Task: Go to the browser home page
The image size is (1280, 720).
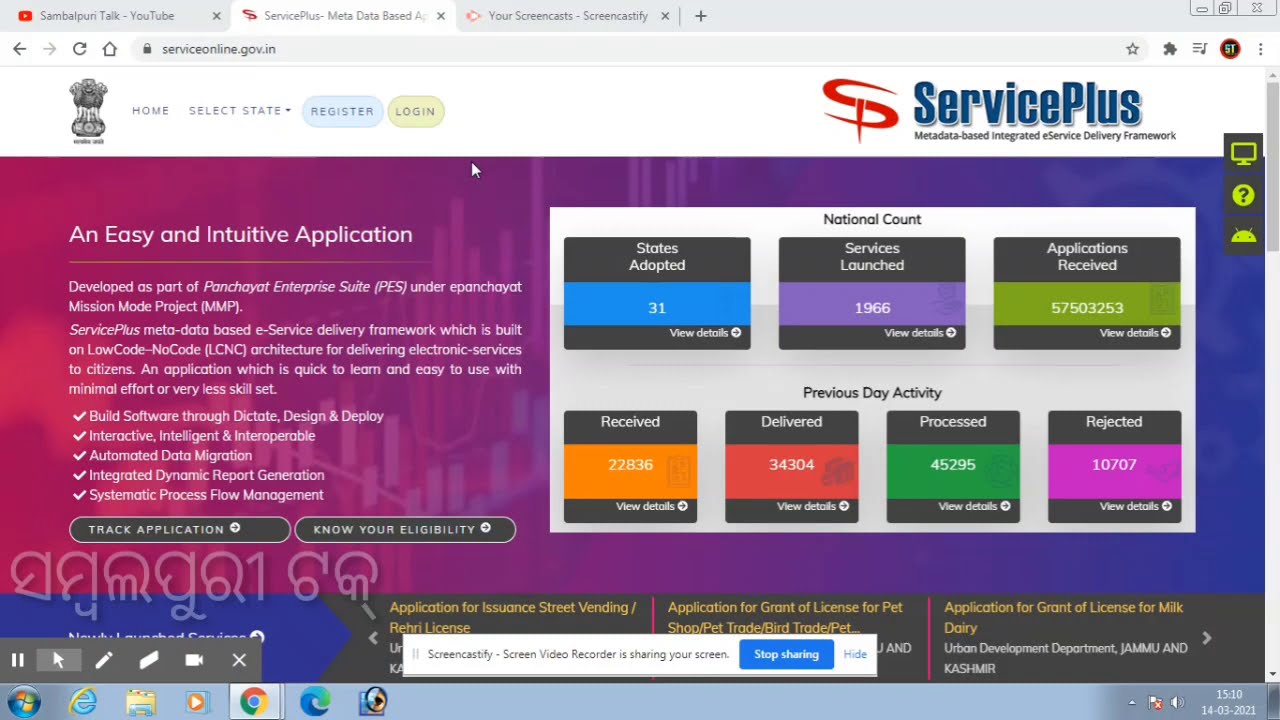Action: [x=110, y=49]
